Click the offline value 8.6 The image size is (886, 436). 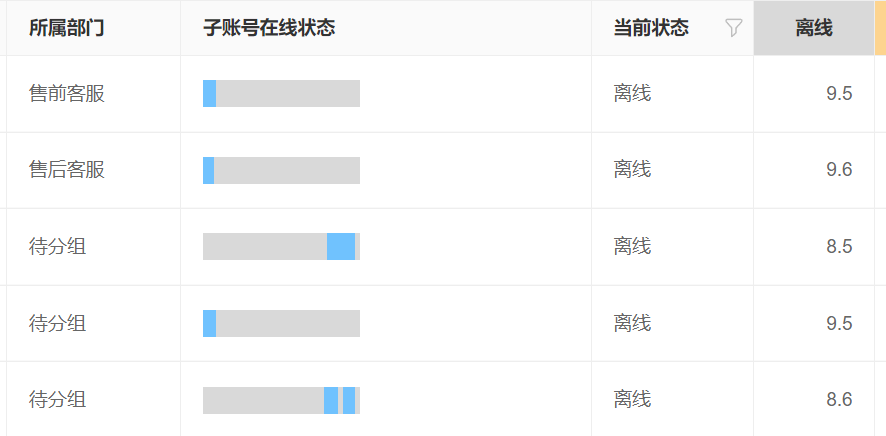[839, 400]
